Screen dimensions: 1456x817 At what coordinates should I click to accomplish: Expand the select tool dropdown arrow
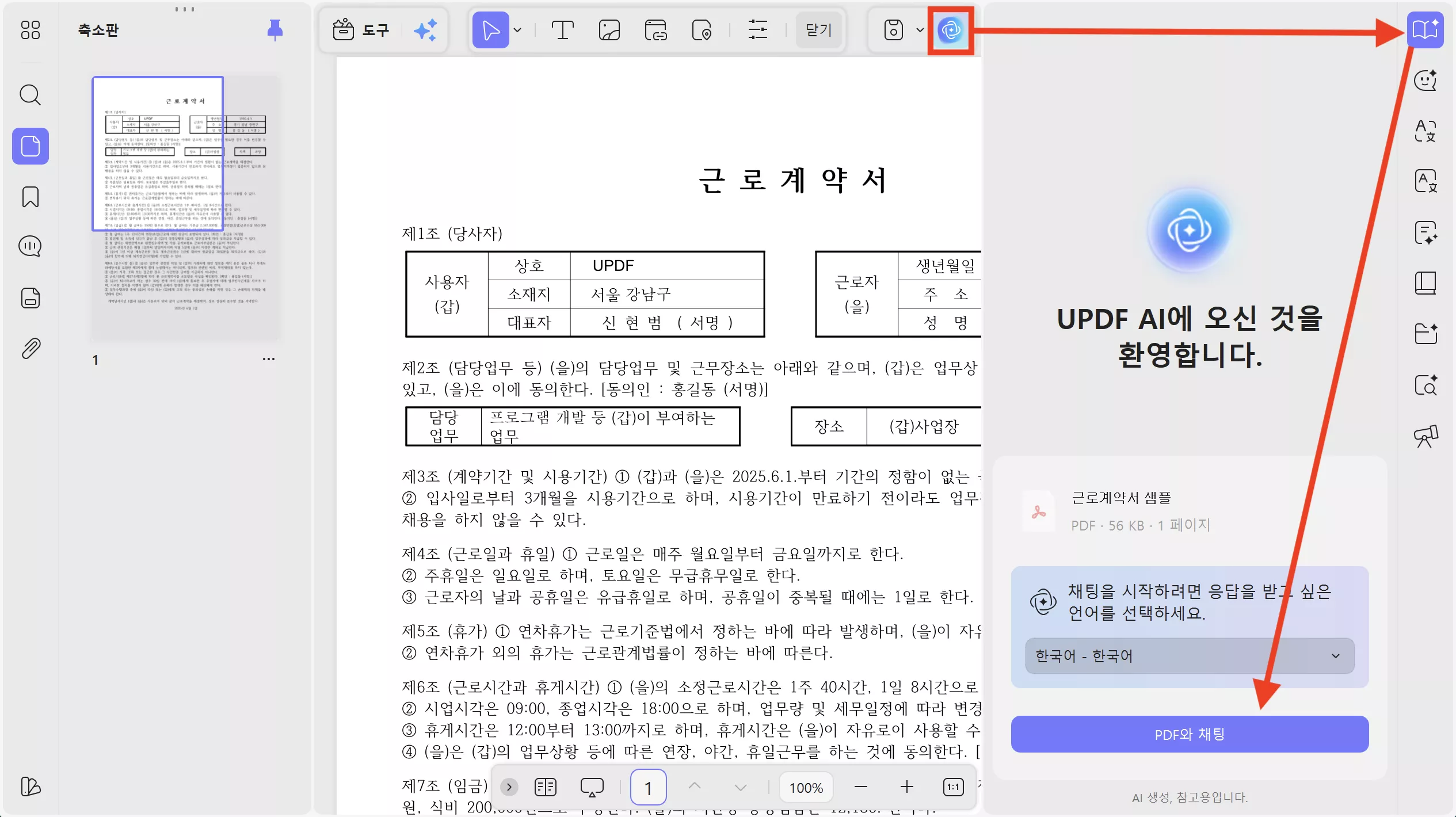(518, 29)
